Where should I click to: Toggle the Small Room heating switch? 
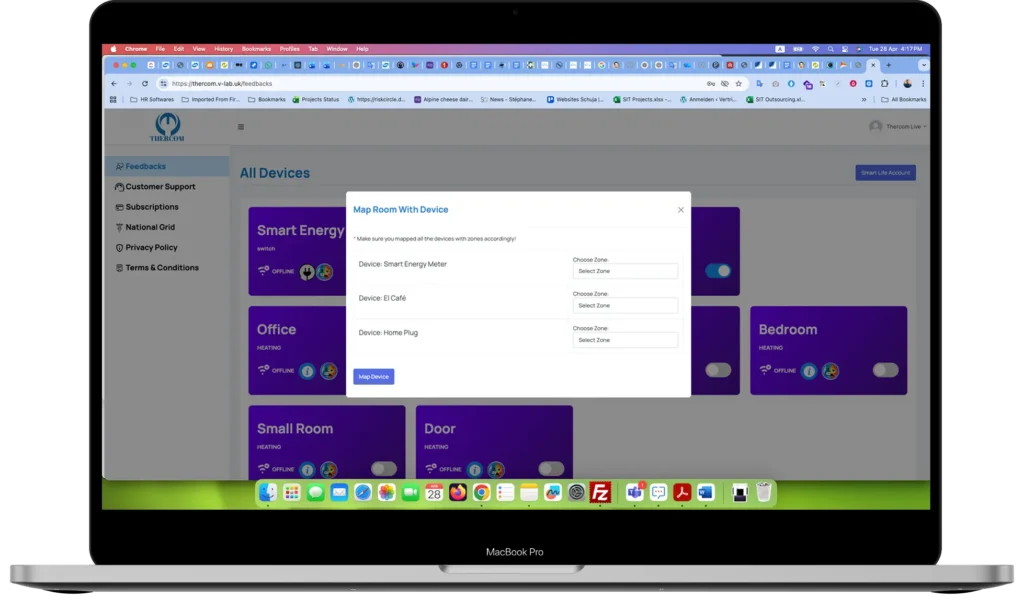[384, 469]
